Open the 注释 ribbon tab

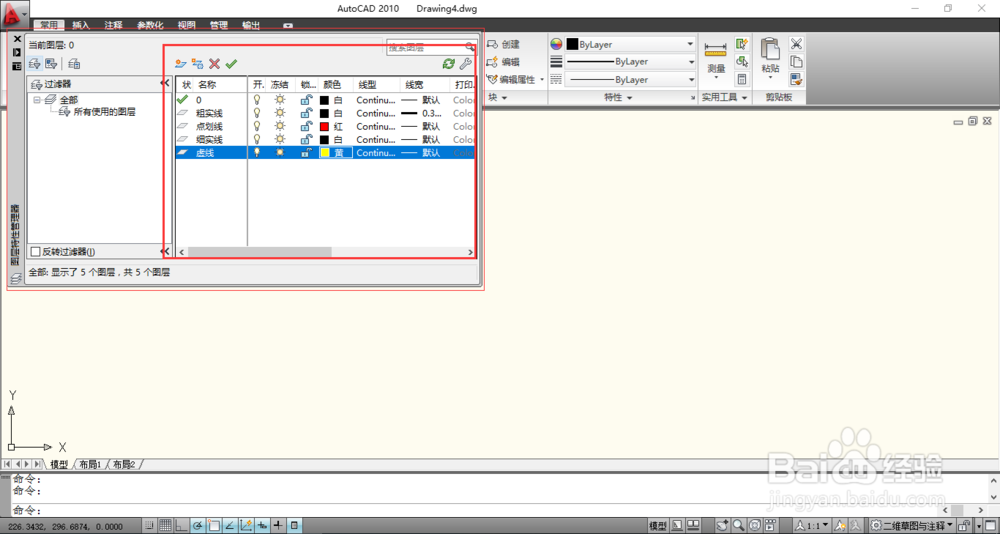(x=114, y=26)
